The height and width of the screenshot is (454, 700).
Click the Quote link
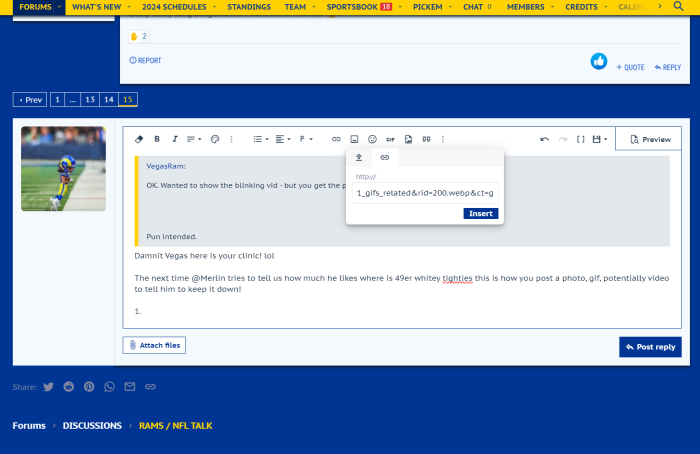[630, 67]
